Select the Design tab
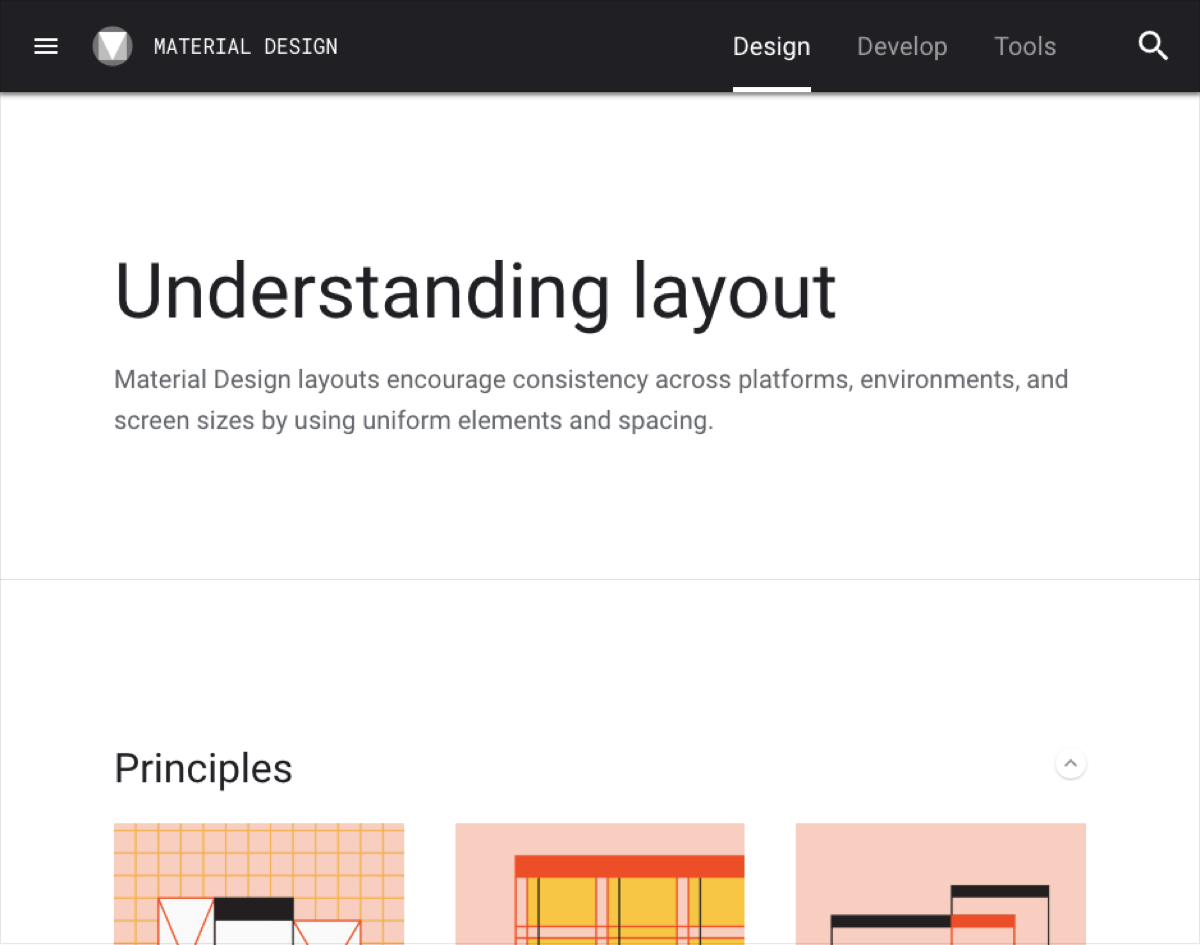Image resolution: width=1200 pixels, height=945 pixels. point(772,46)
